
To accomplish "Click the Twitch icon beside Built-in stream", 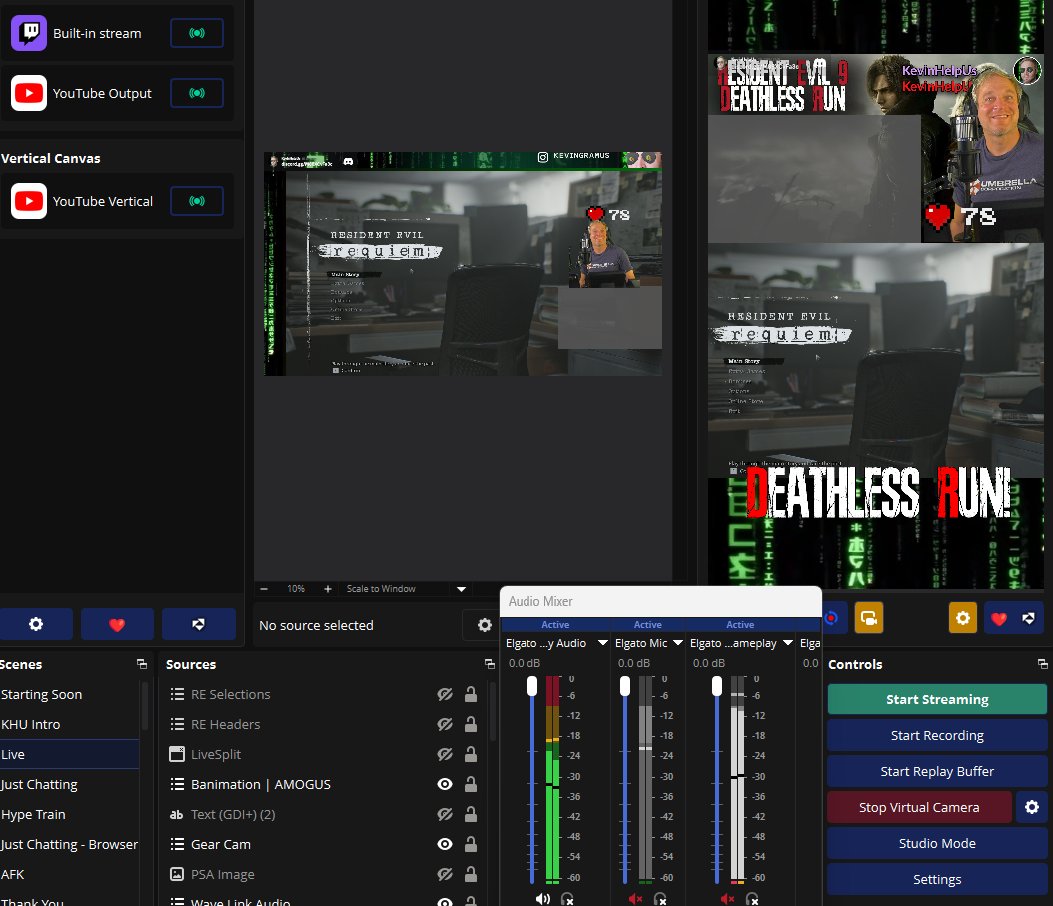I will coord(29,33).
